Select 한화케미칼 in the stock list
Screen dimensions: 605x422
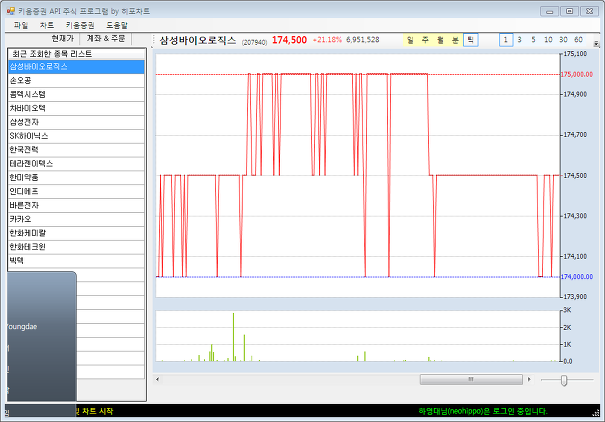click(76, 233)
